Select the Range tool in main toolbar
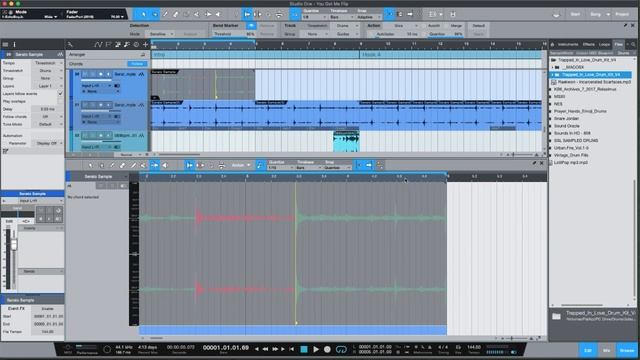Screen dimensions: 640x360 155,14
